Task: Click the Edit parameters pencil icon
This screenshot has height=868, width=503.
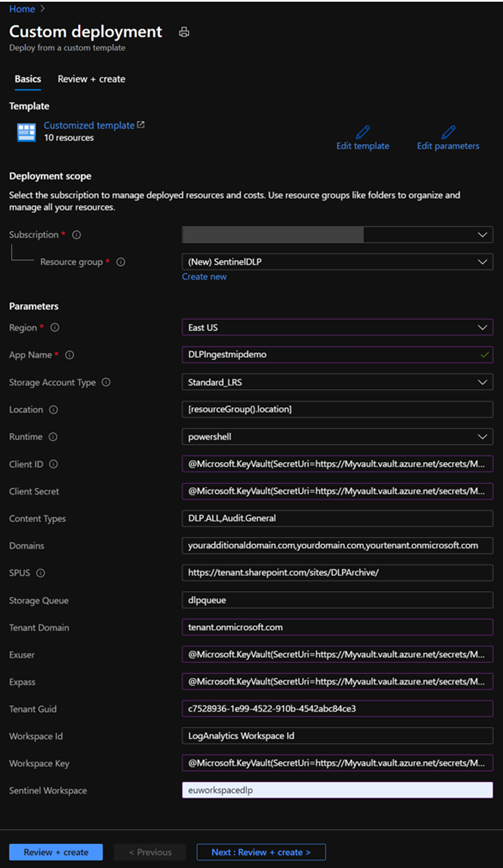Action: tap(448, 132)
